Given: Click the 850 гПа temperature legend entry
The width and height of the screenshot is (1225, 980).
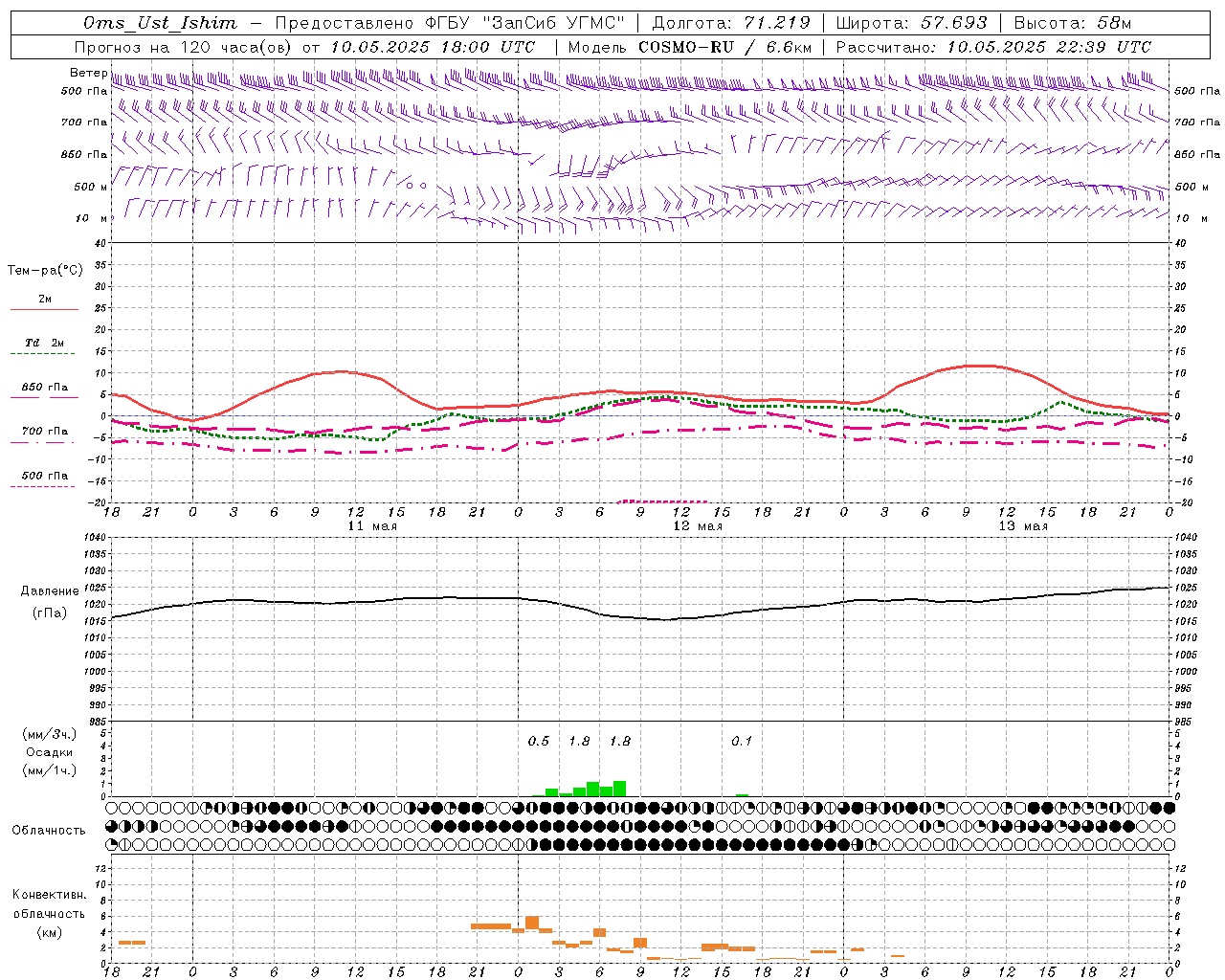Looking at the screenshot, I should point(45,388).
